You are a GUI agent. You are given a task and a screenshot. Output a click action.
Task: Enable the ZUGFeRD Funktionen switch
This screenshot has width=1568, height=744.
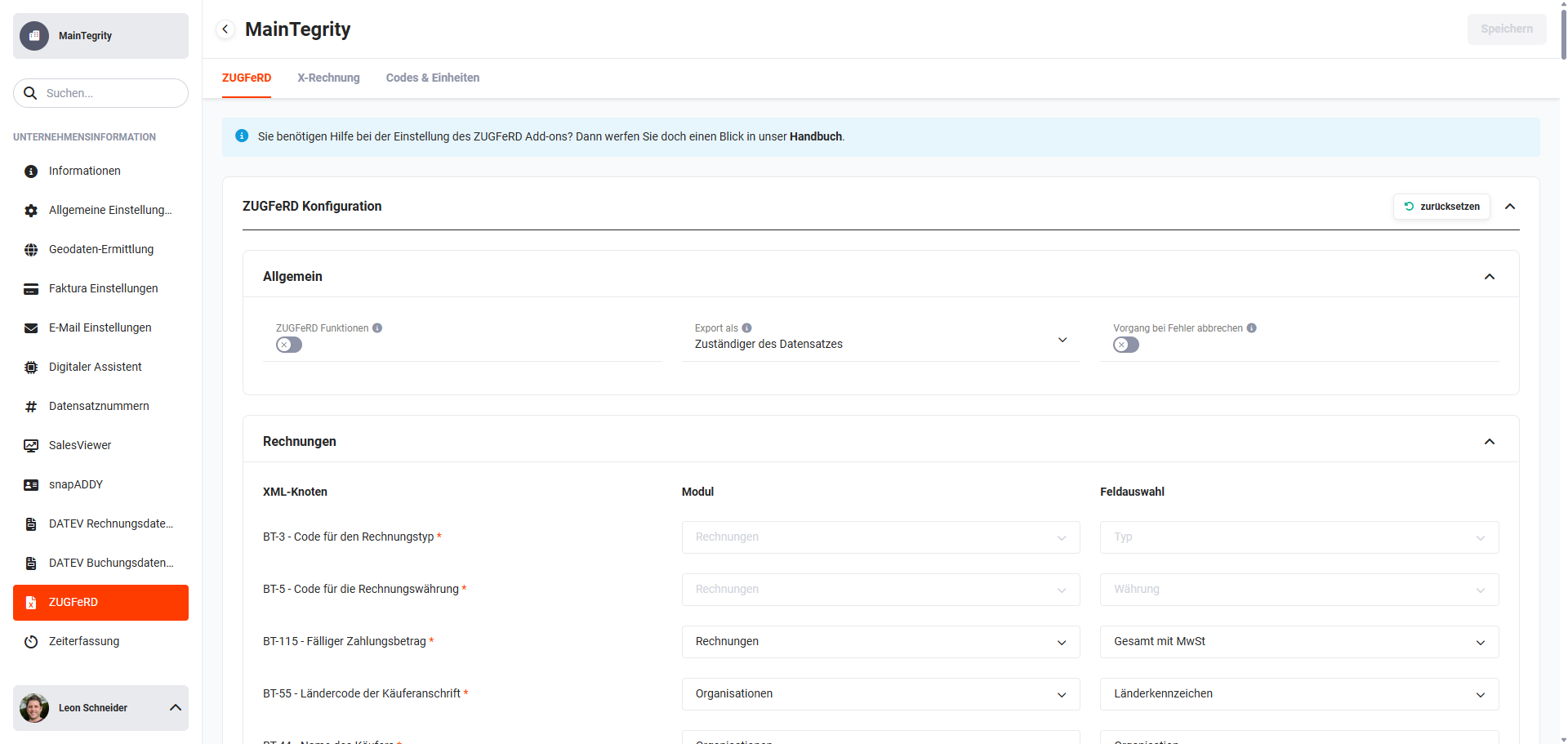289,345
